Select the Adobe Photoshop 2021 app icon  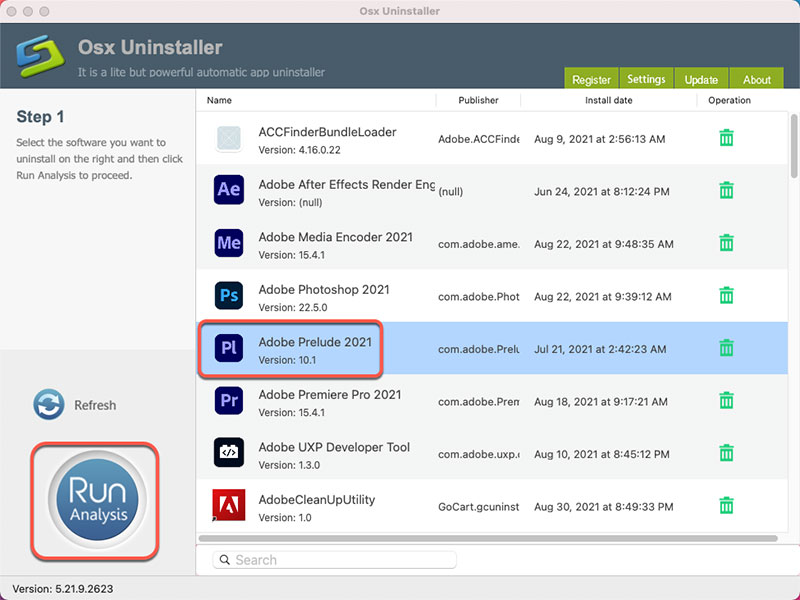[x=228, y=295]
